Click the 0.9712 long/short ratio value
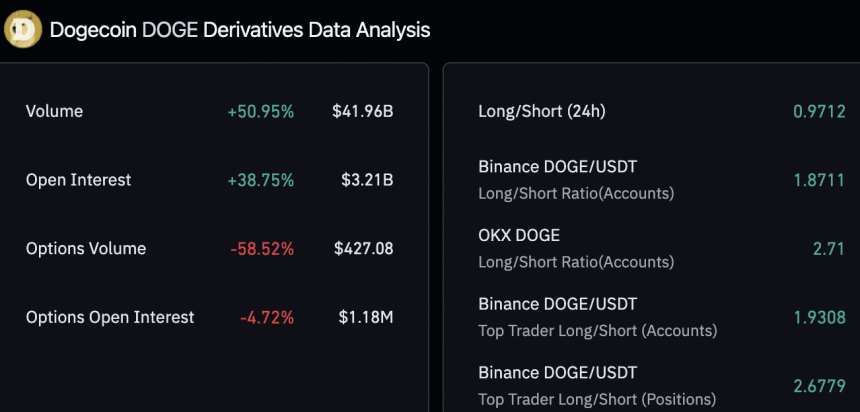Screen dimensions: 860x412 (x=819, y=111)
